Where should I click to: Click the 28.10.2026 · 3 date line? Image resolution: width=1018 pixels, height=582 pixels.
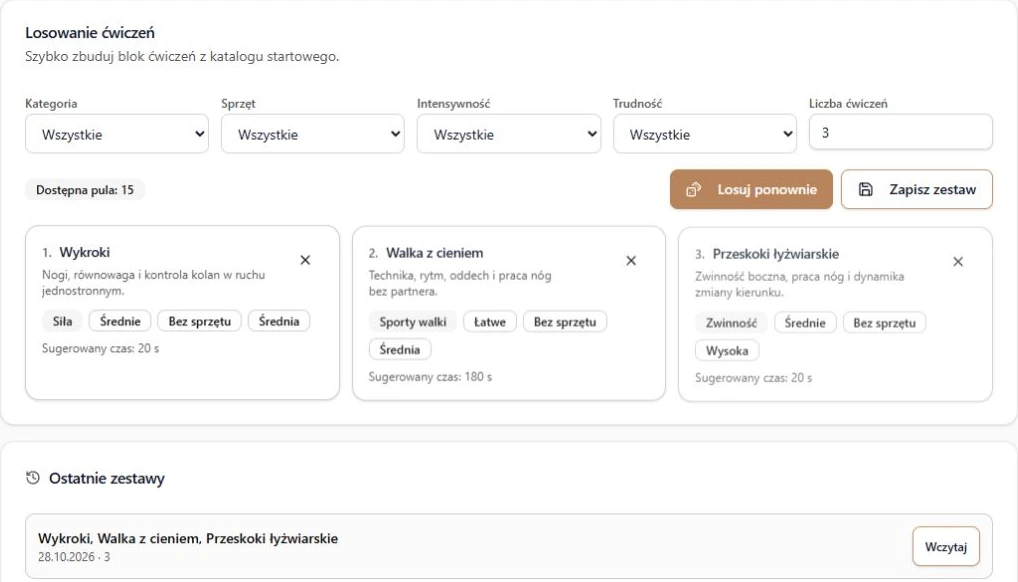click(74, 557)
